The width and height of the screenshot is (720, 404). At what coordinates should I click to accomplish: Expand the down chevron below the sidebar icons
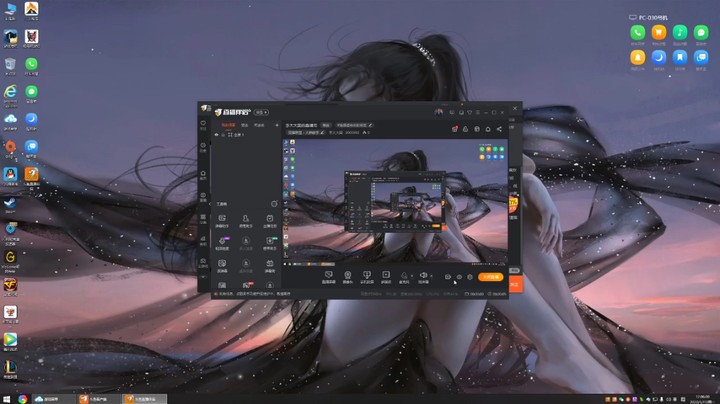click(x=203, y=277)
